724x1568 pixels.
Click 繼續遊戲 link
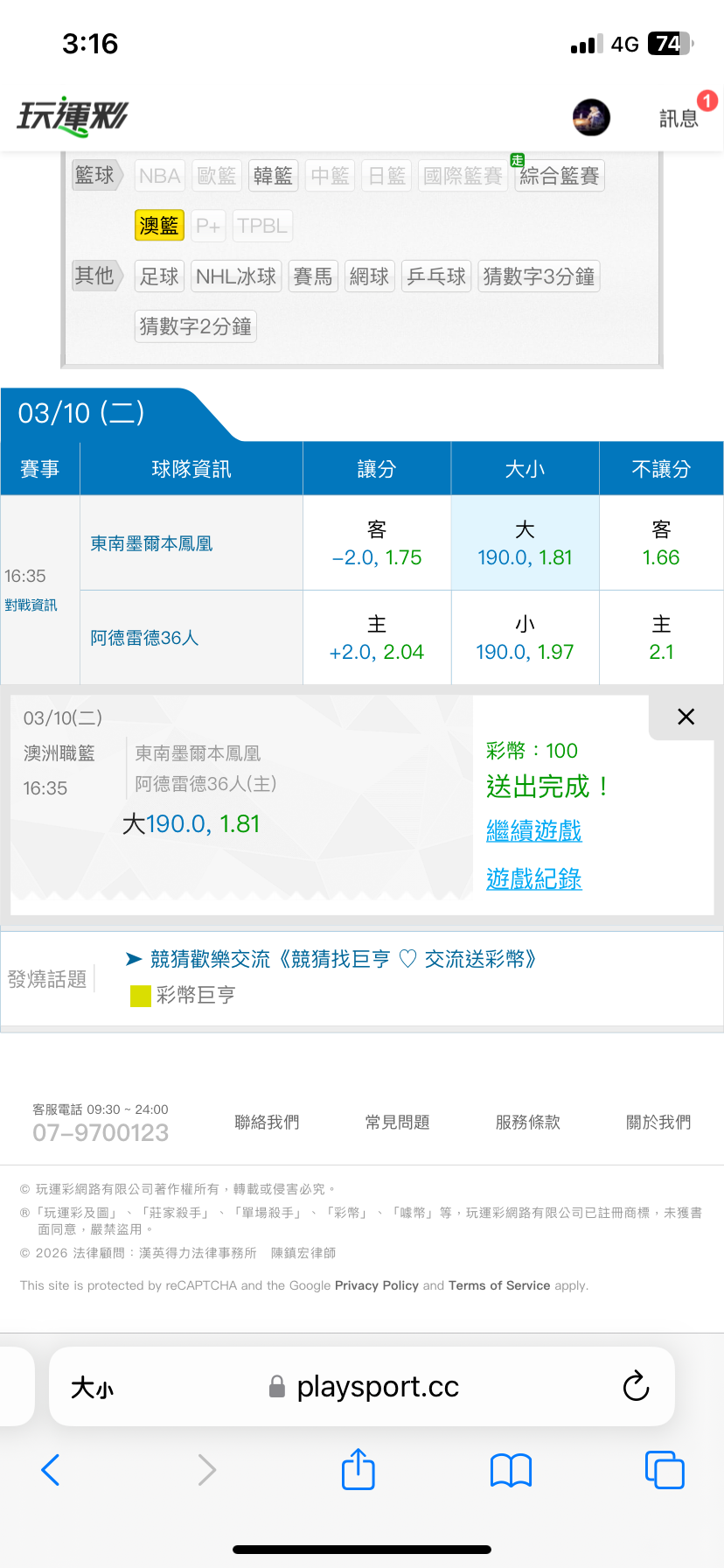pos(534,831)
